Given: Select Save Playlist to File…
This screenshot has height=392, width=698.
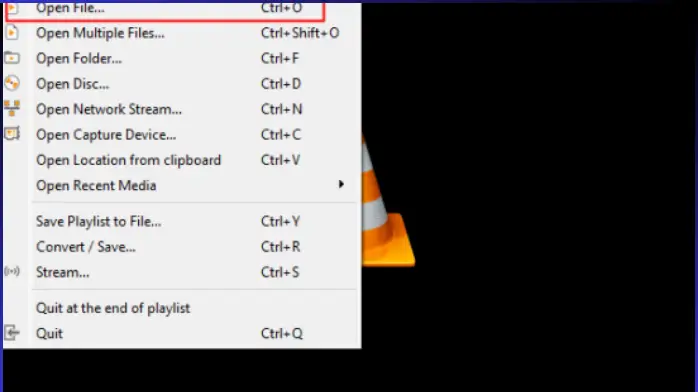Looking at the screenshot, I should point(182,221).
